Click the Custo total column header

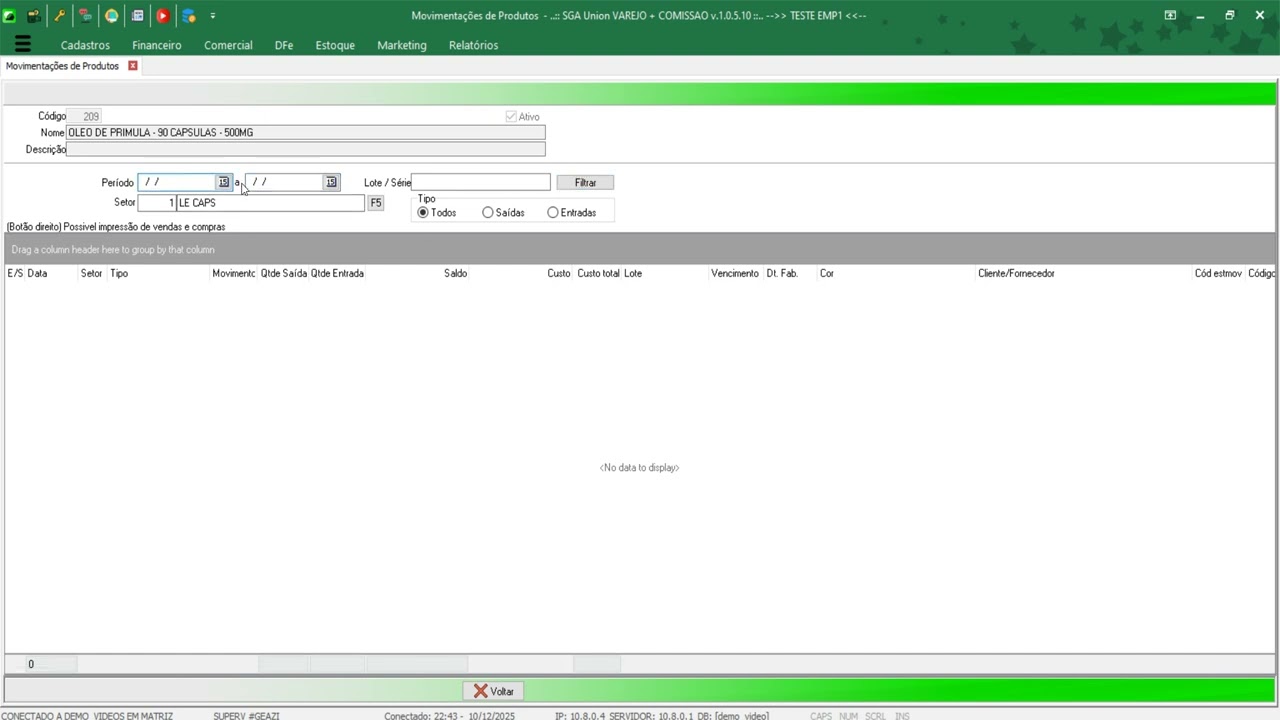pos(598,273)
